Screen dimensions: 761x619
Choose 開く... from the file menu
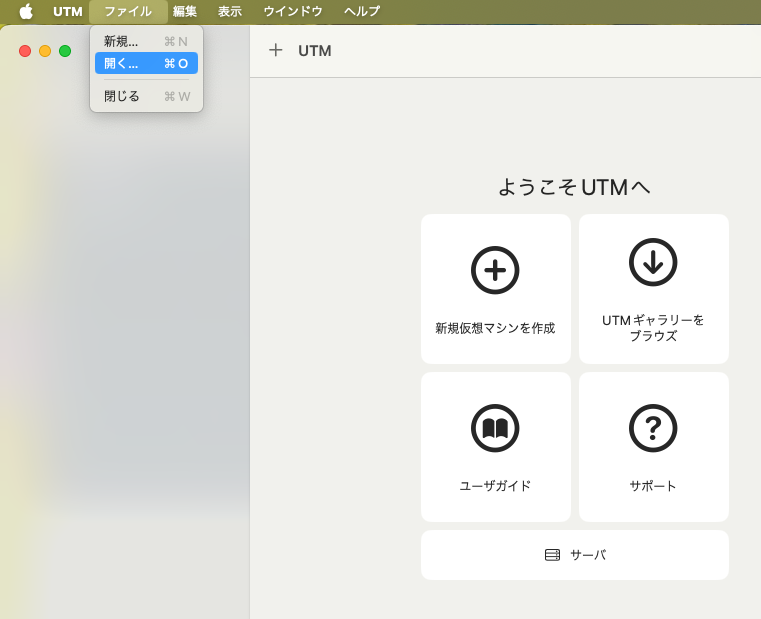tap(146, 63)
